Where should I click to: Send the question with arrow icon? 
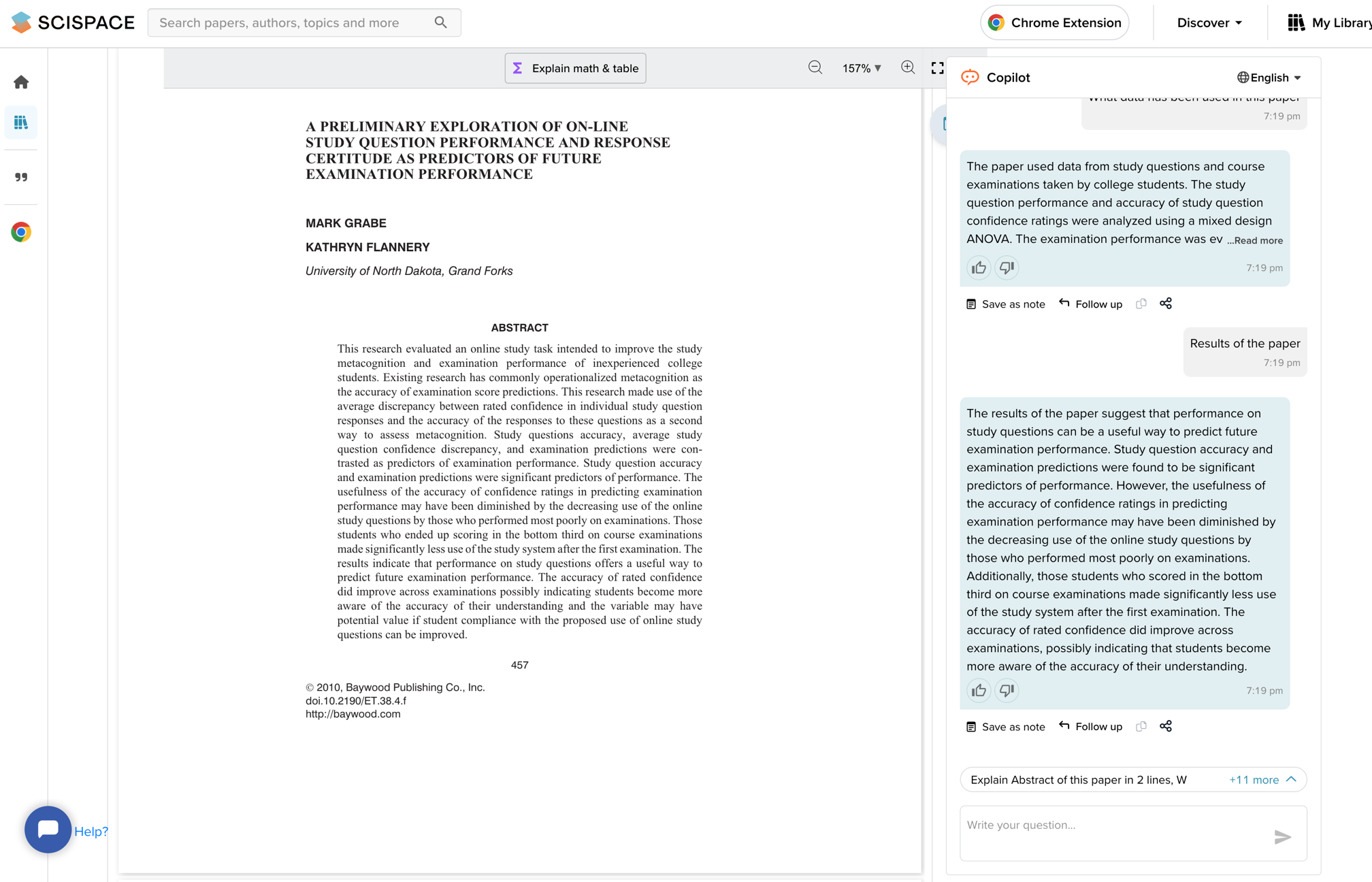[1282, 836]
